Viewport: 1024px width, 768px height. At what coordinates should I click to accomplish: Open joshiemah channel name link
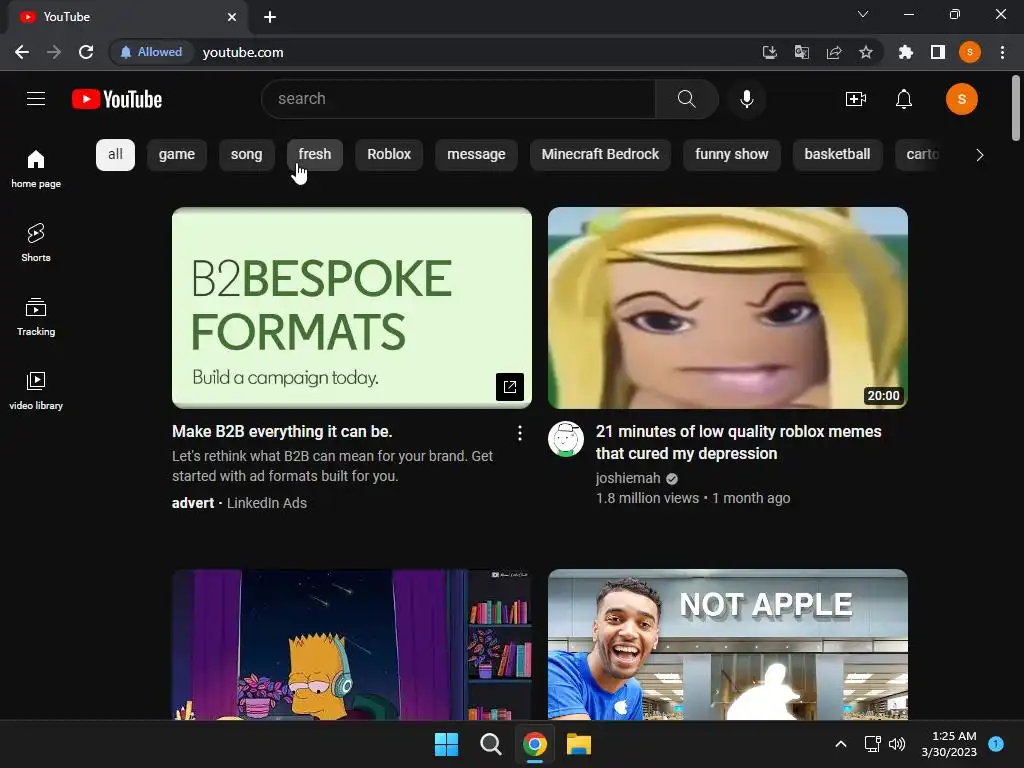point(628,479)
